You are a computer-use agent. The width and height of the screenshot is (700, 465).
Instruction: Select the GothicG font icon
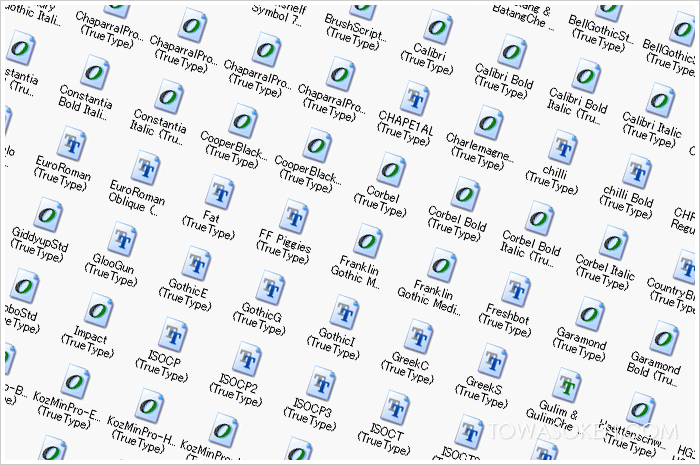coord(270,287)
